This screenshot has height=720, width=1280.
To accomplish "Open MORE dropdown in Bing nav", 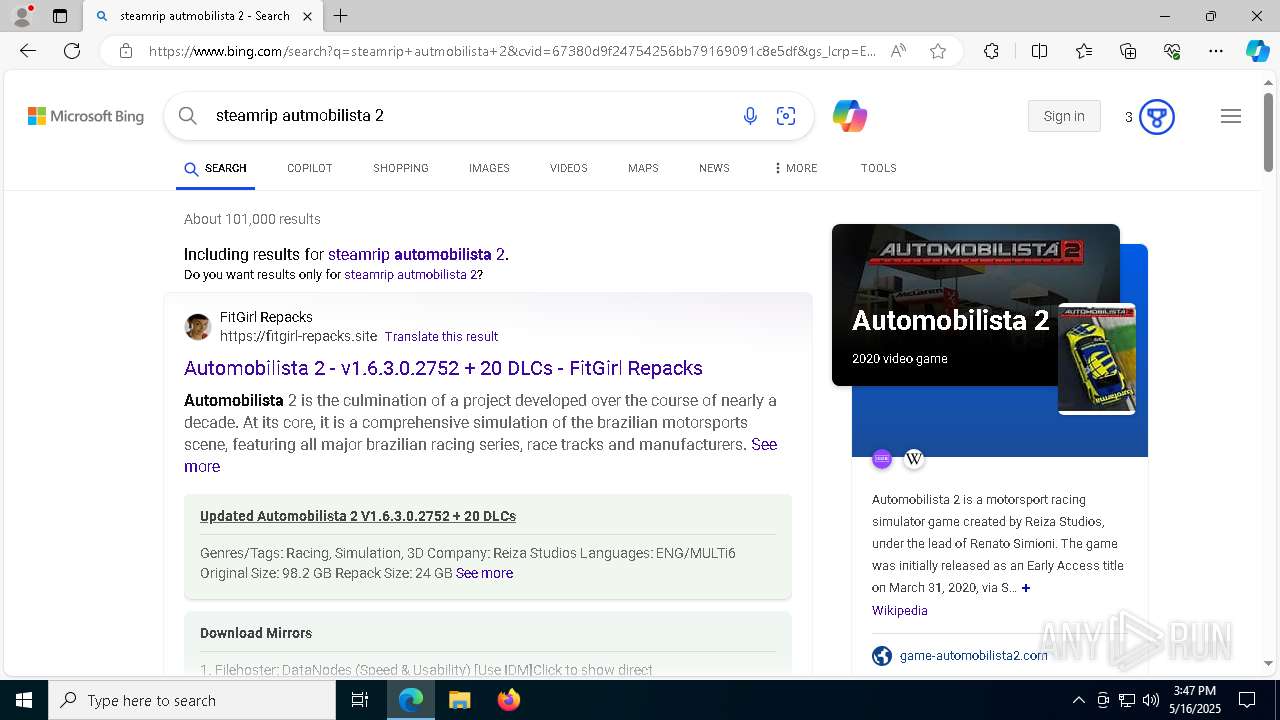I will (795, 168).
